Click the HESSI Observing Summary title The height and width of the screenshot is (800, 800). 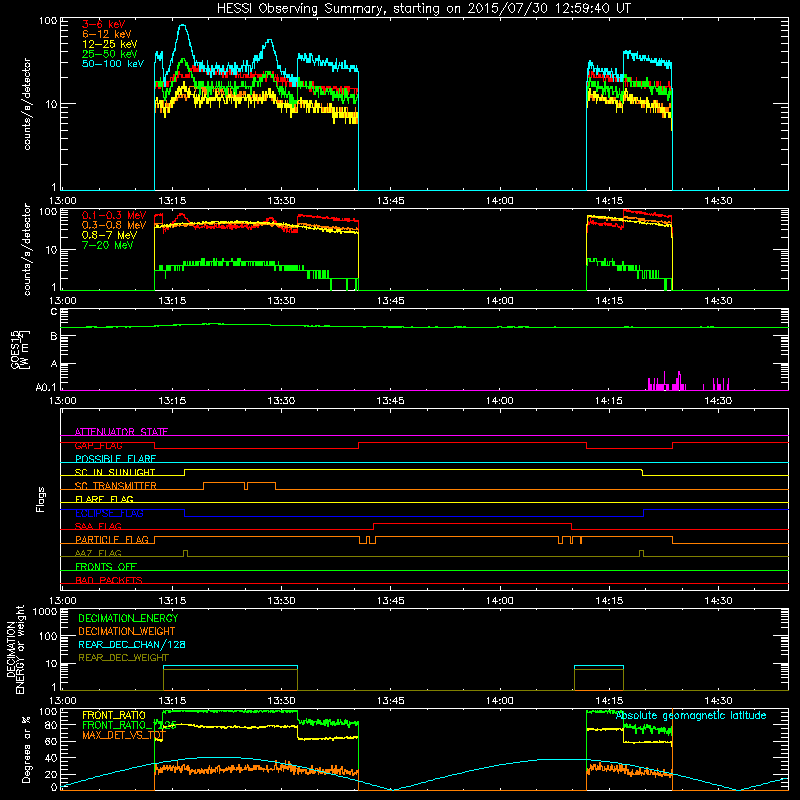pos(423,9)
